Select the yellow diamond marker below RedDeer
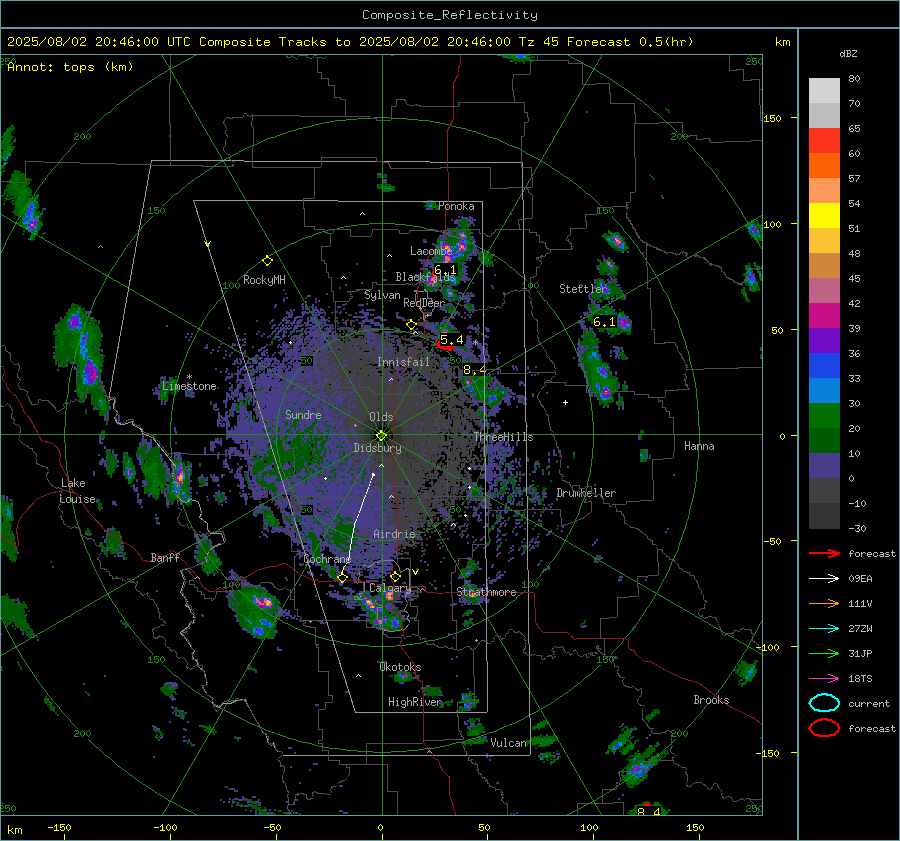The width and height of the screenshot is (900, 841). [x=411, y=325]
